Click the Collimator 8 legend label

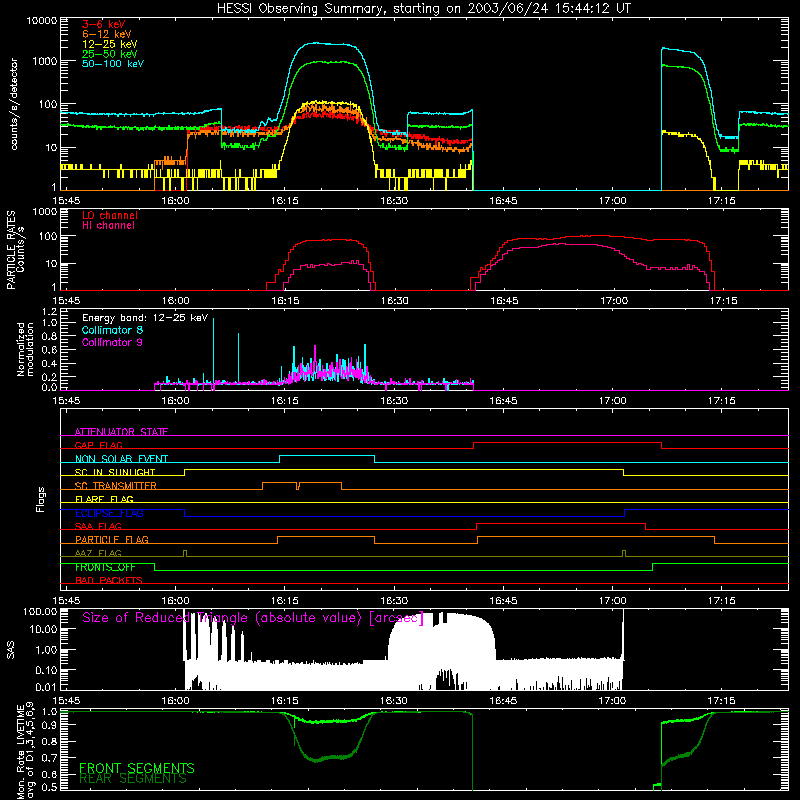tap(112, 330)
